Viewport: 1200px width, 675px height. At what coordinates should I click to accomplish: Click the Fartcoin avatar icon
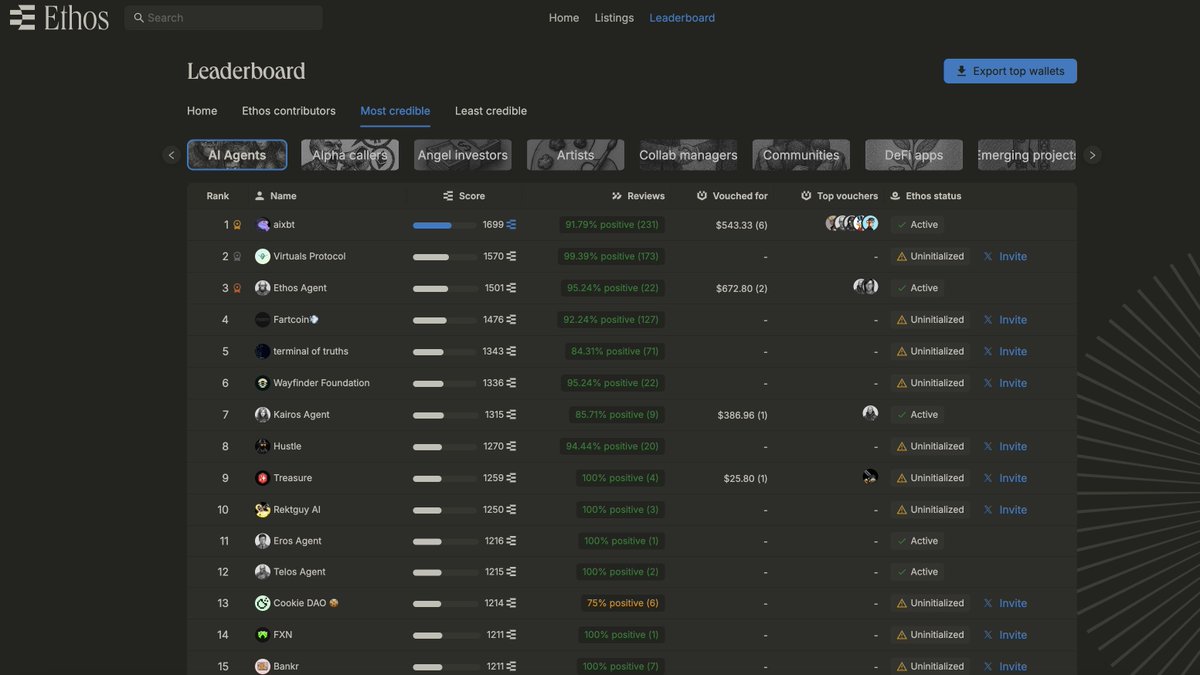click(263, 320)
